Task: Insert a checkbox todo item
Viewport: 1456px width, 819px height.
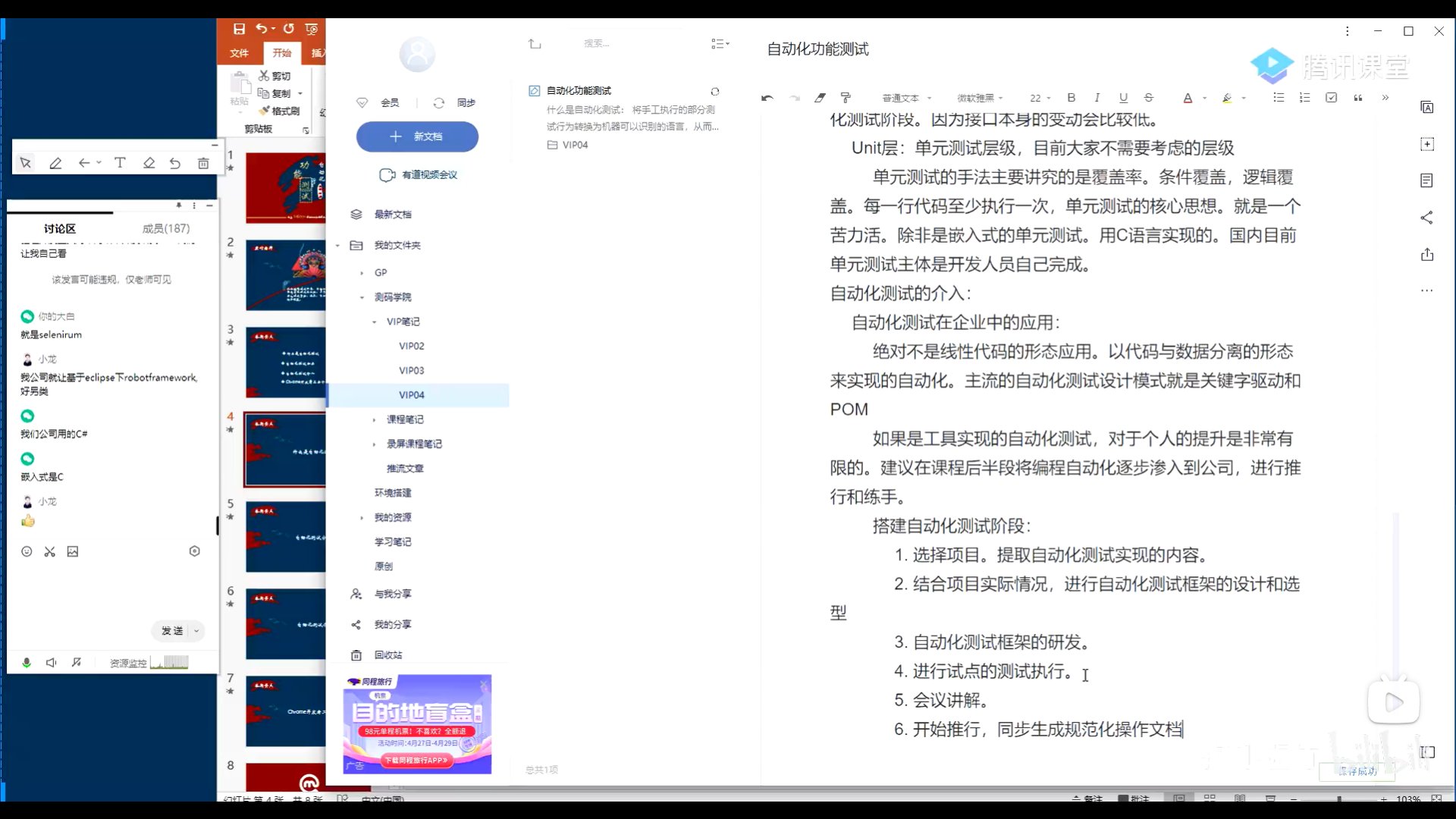Action: pyautogui.click(x=1331, y=98)
